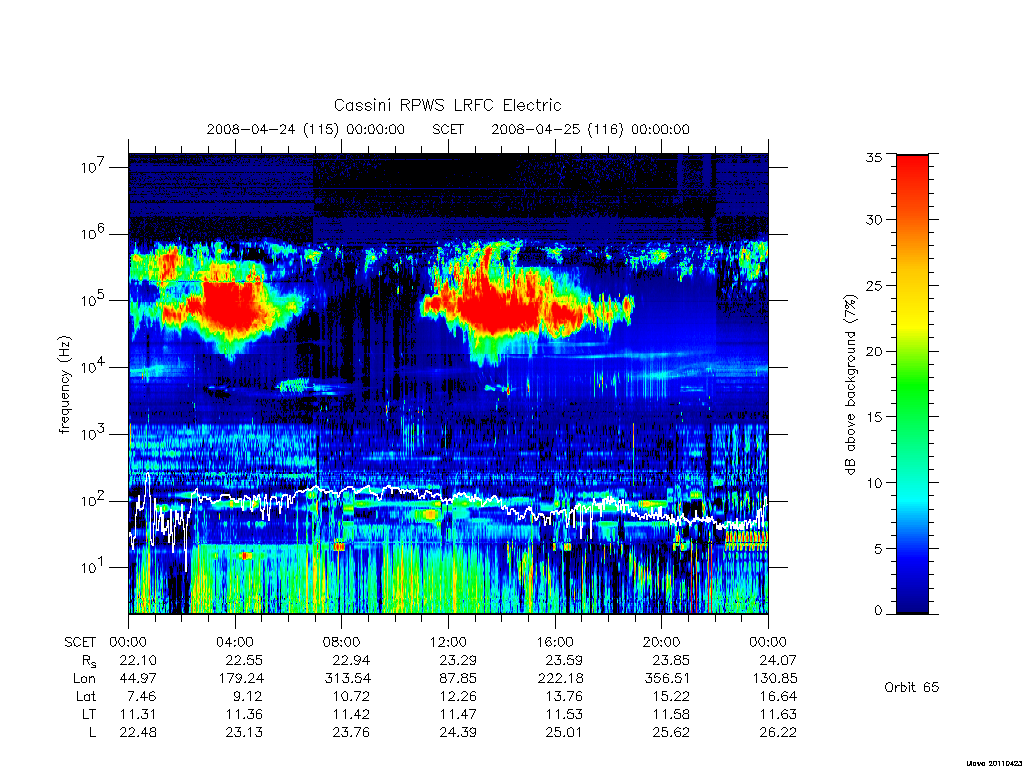Click the L value '26.22'
Screen dimensions: 1024x768
778,733
